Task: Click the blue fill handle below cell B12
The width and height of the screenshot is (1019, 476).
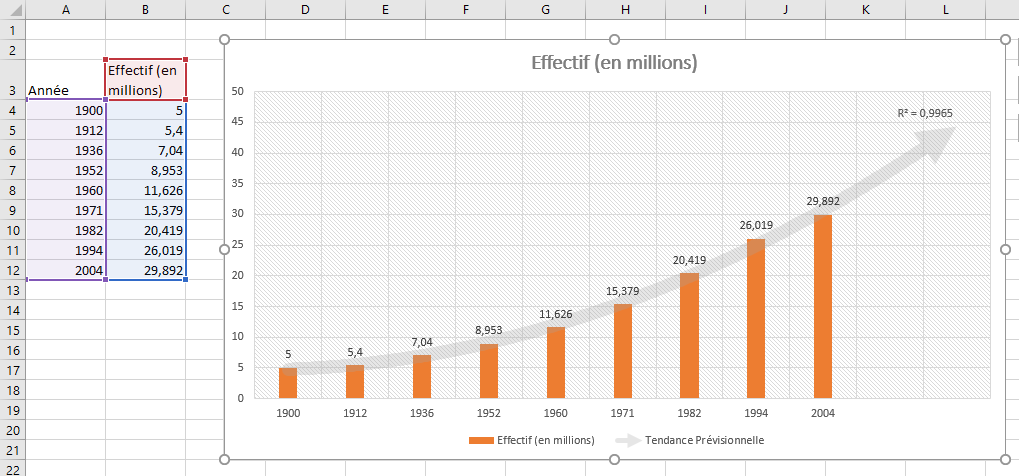Action: click(186, 280)
